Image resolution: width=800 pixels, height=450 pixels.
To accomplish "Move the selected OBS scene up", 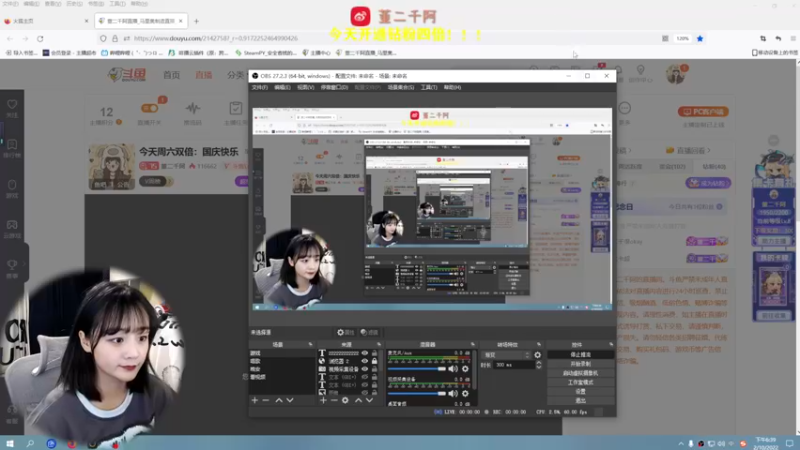I will click(279, 401).
